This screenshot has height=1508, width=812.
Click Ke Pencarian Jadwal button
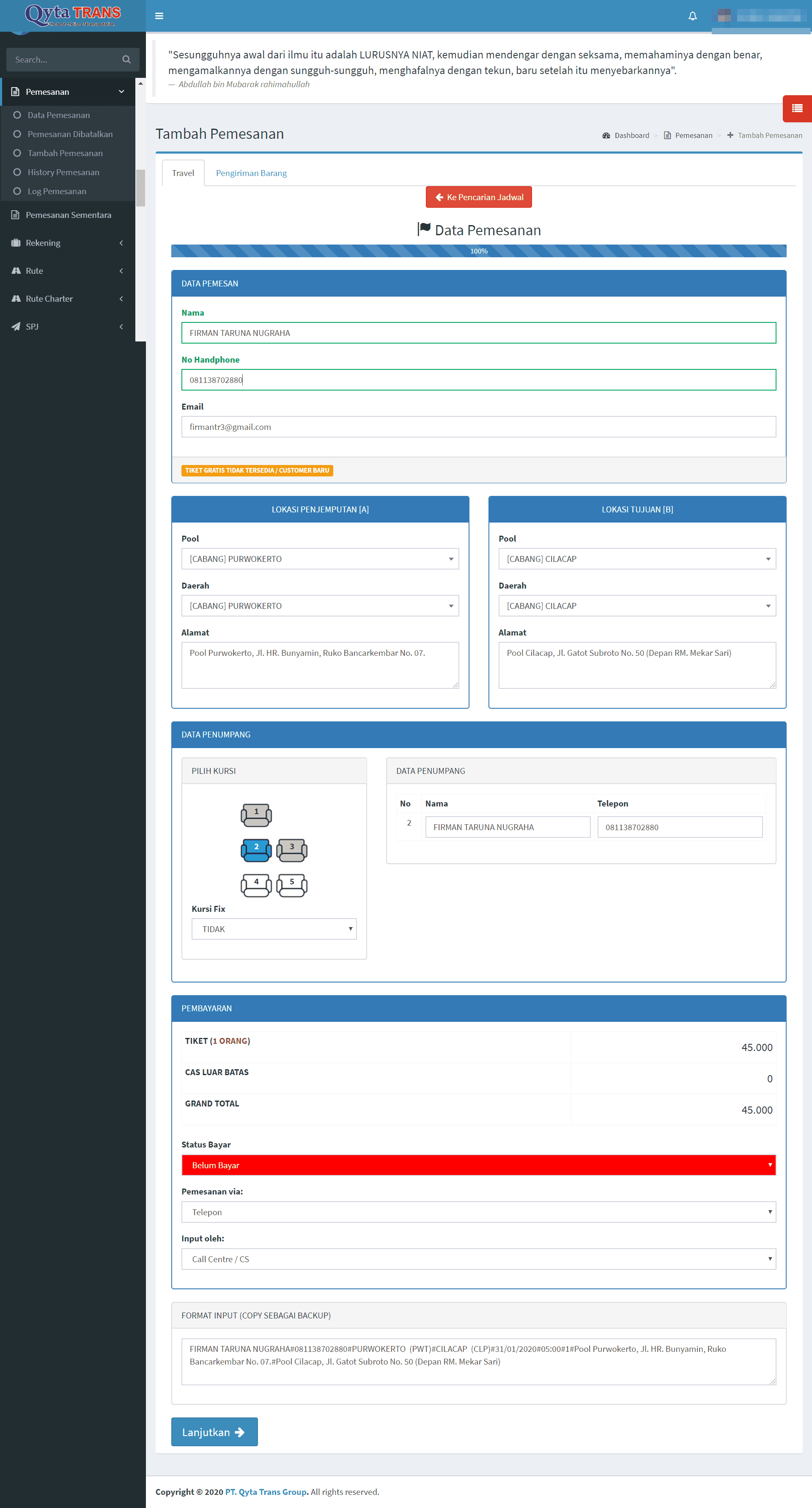coord(478,197)
